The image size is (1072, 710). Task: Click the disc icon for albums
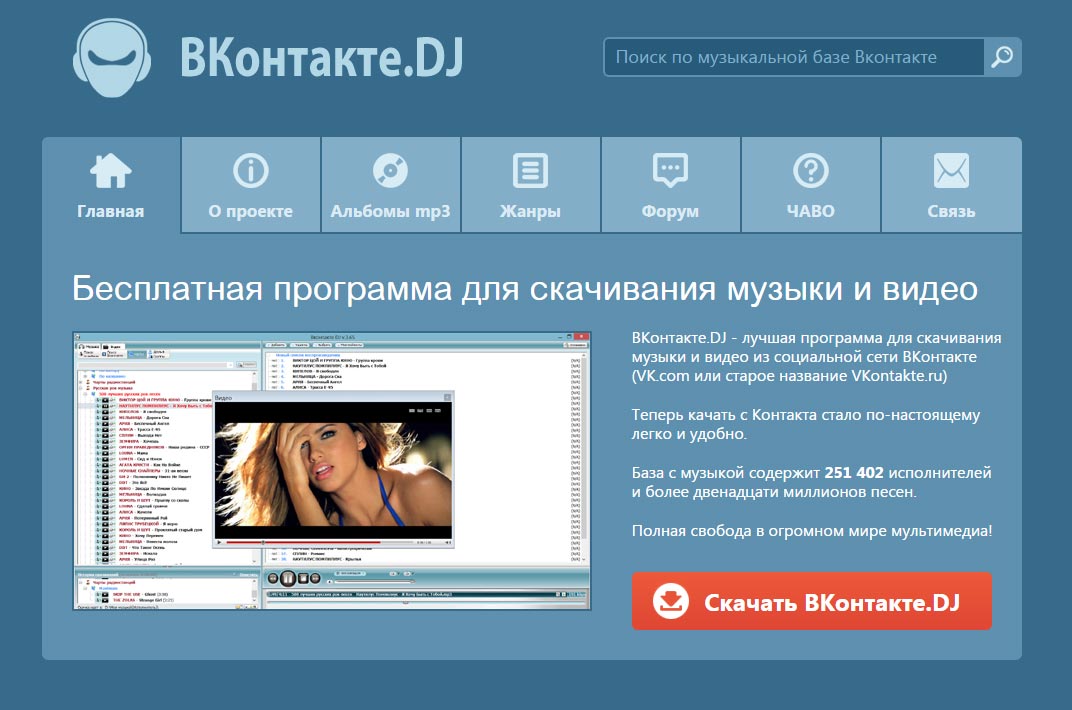[390, 170]
